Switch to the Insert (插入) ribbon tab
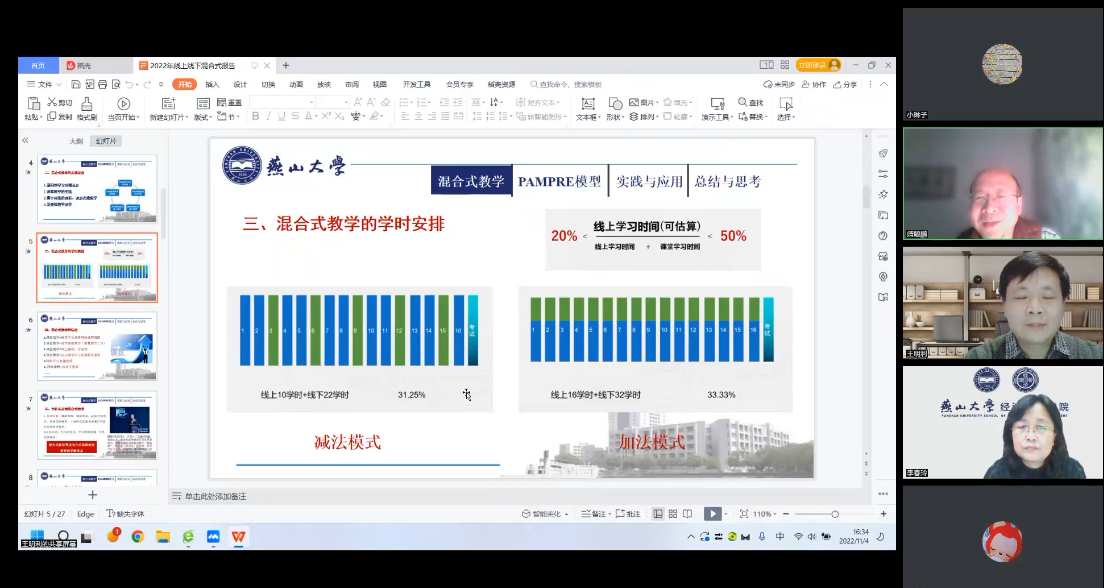The height and width of the screenshot is (588, 1104). pyautogui.click(x=212, y=85)
